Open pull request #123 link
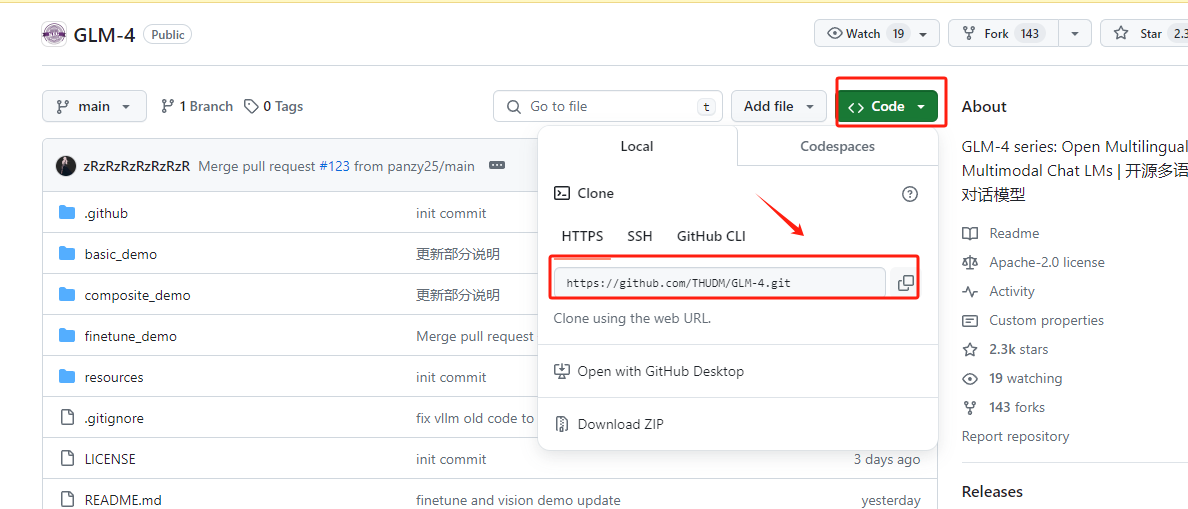This screenshot has width=1188, height=509. (334, 166)
